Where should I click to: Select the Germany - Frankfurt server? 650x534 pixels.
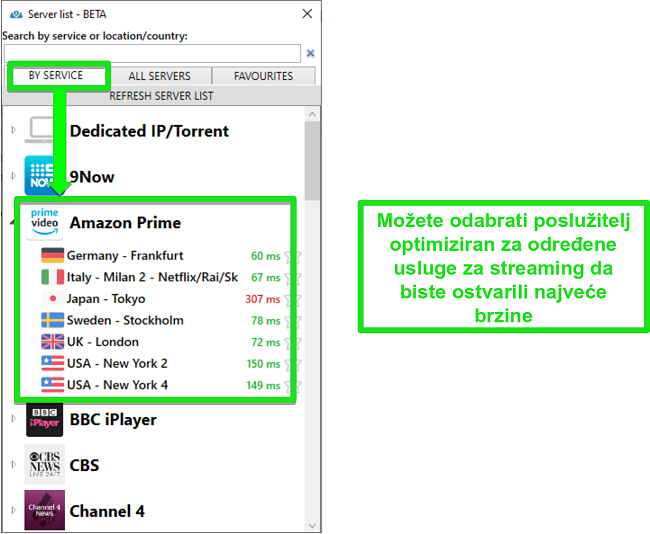pos(125,255)
